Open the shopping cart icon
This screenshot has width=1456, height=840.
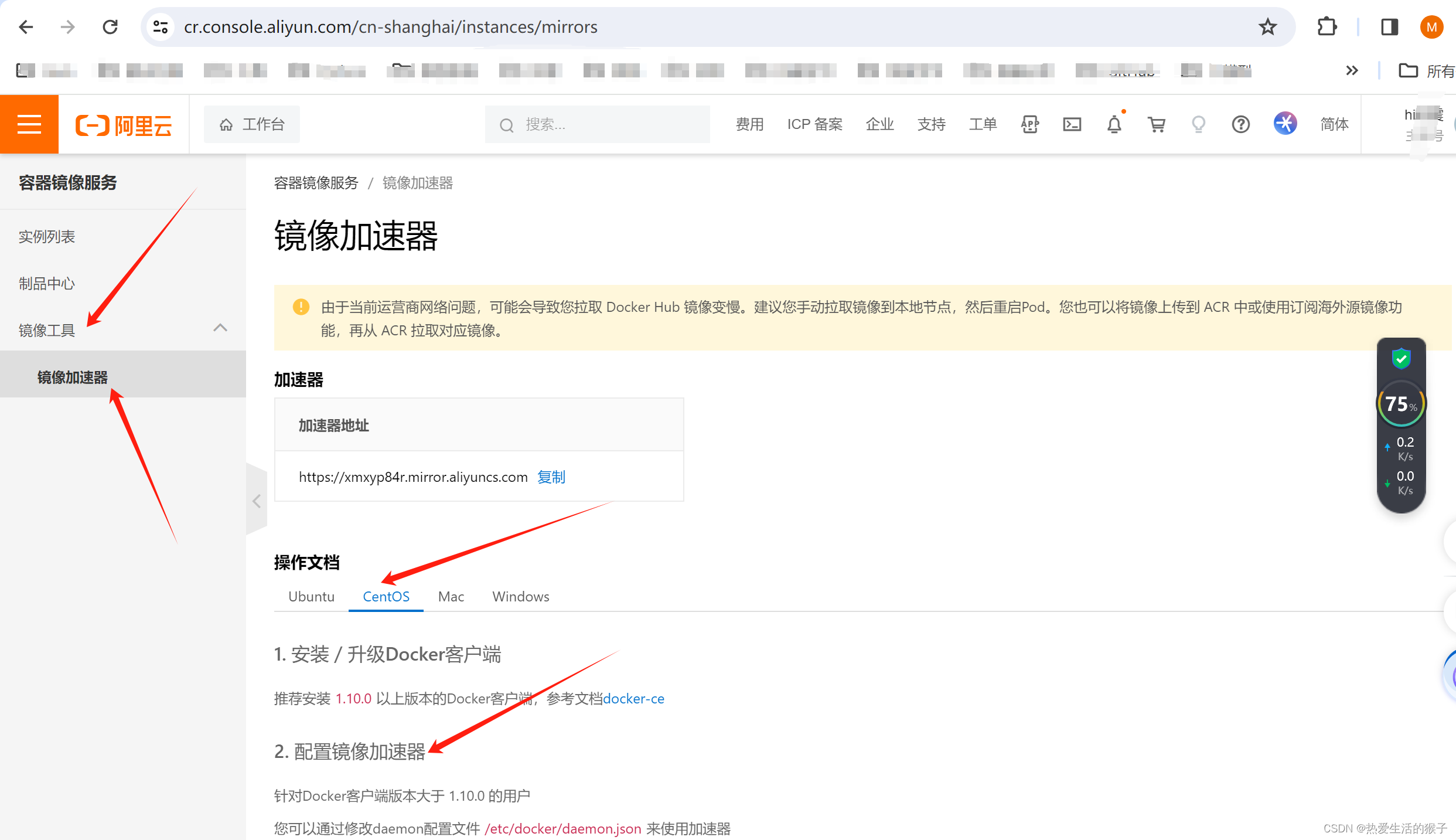(1156, 124)
